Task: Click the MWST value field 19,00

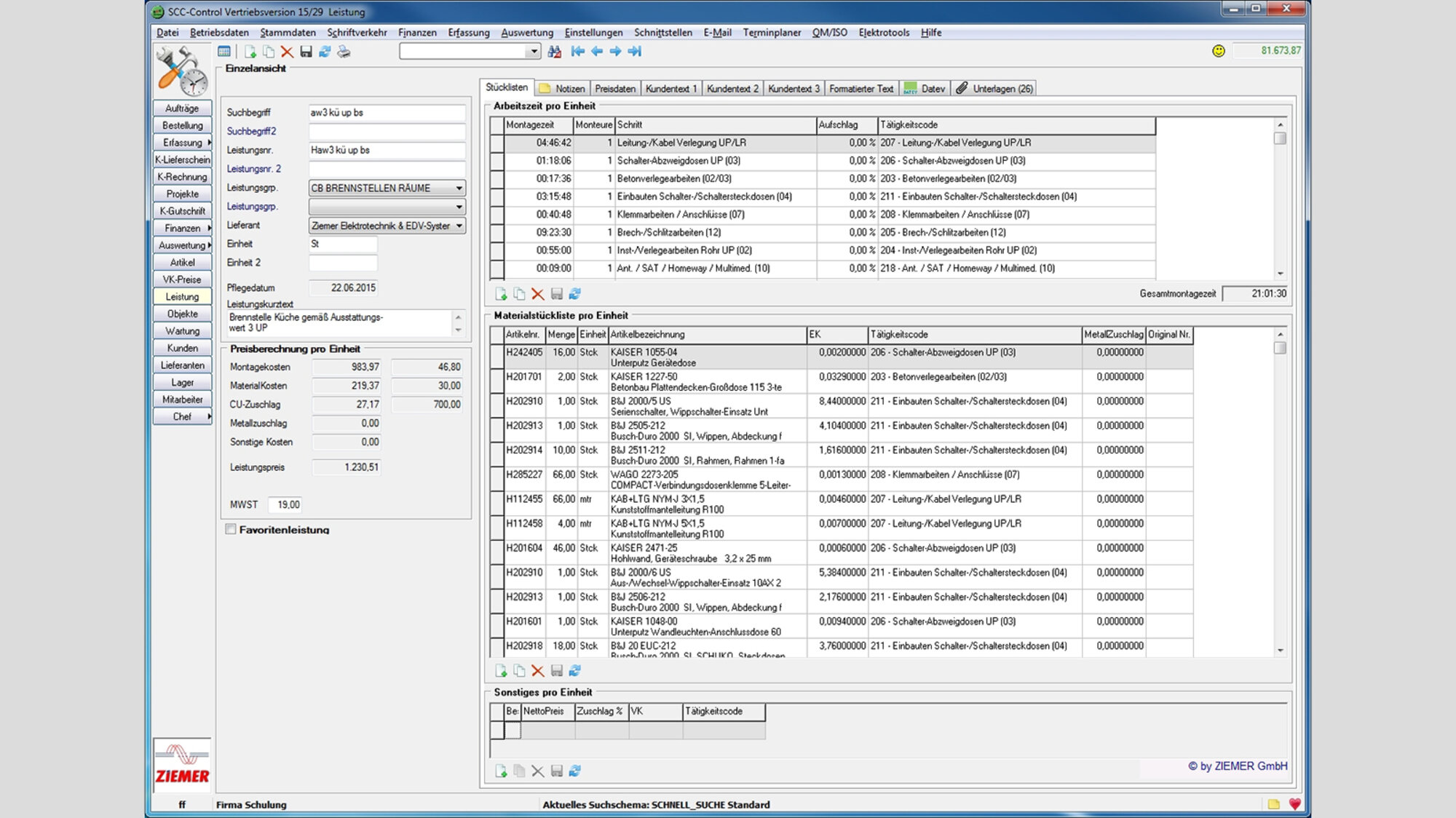Action: pyautogui.click(x=285, y=504)
